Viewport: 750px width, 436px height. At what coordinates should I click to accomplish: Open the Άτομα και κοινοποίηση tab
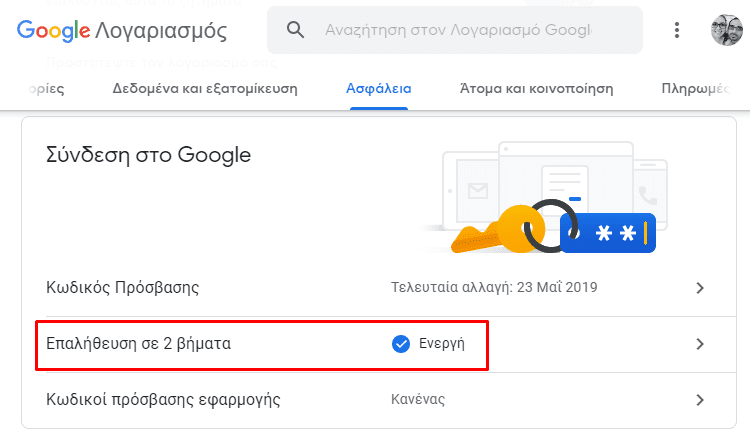[x=536, y=89]
